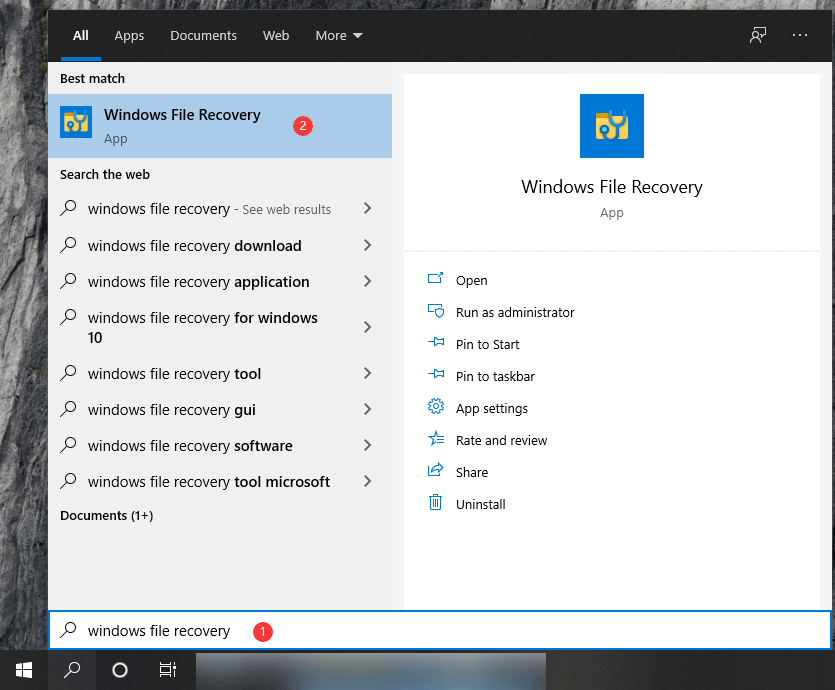
Task: Click the large Windows File Recovery icon
Action: click(611, 126)
